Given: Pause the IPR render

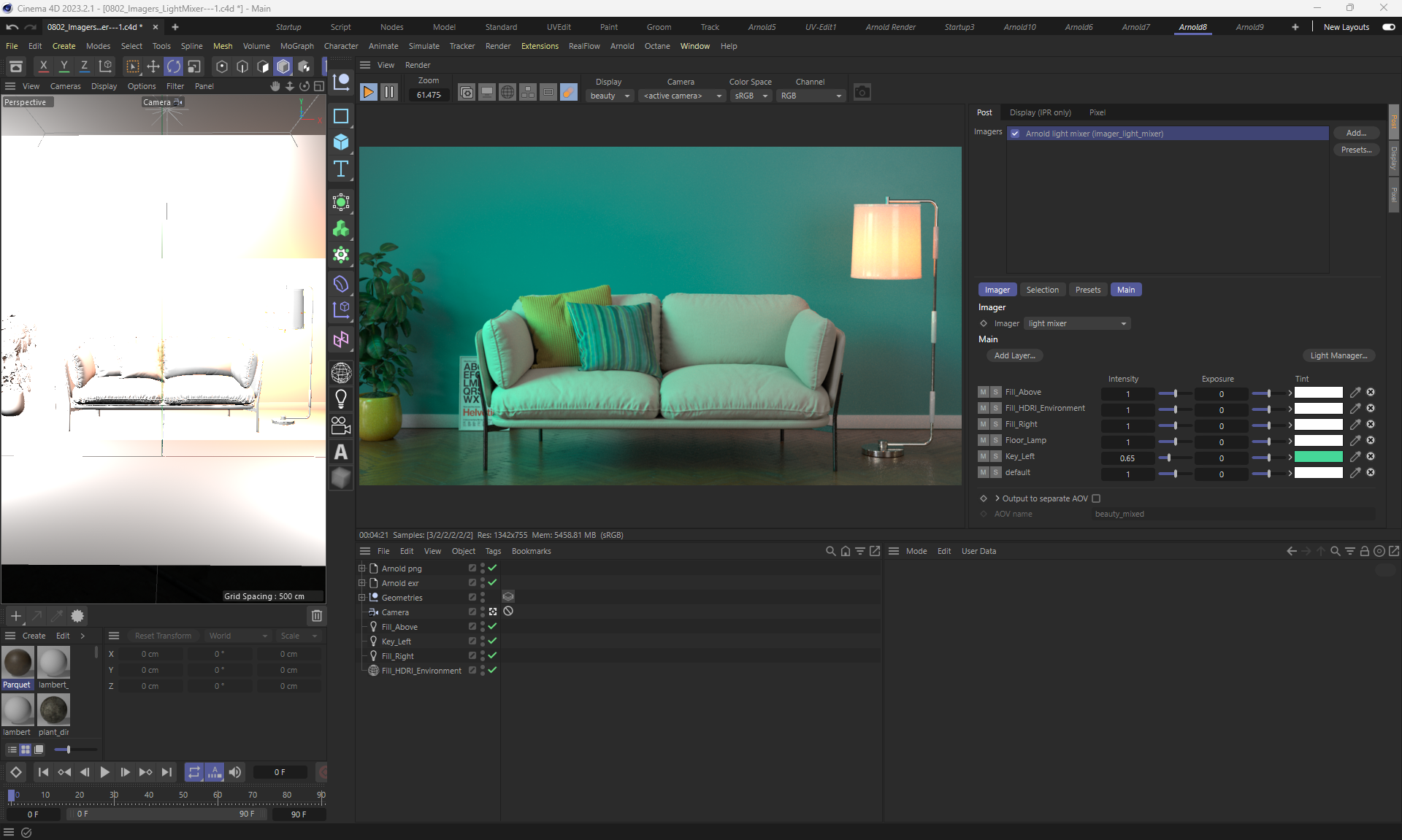Looking at the screenshot, I should point(389,93).
